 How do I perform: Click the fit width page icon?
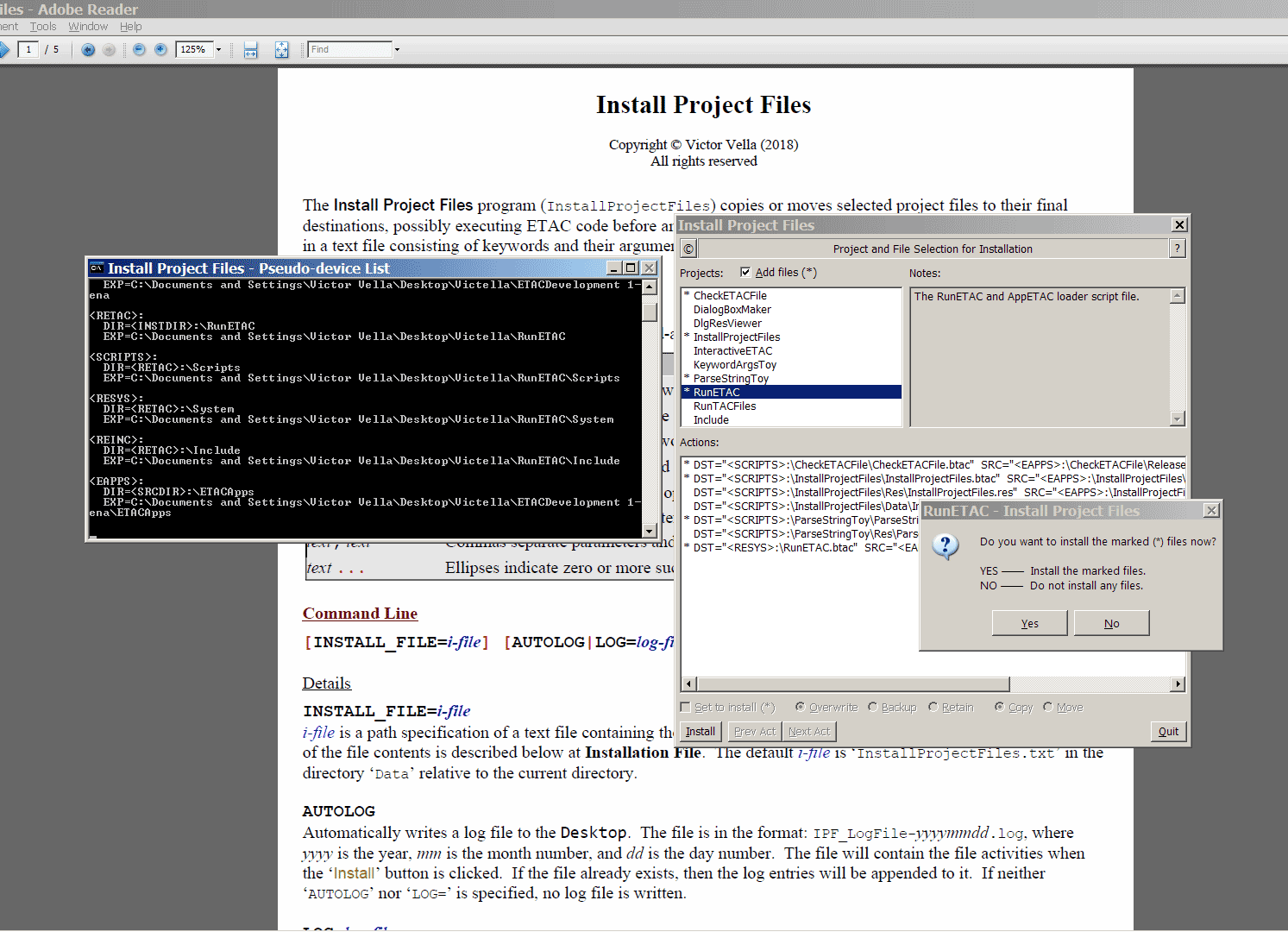[250, 50]
